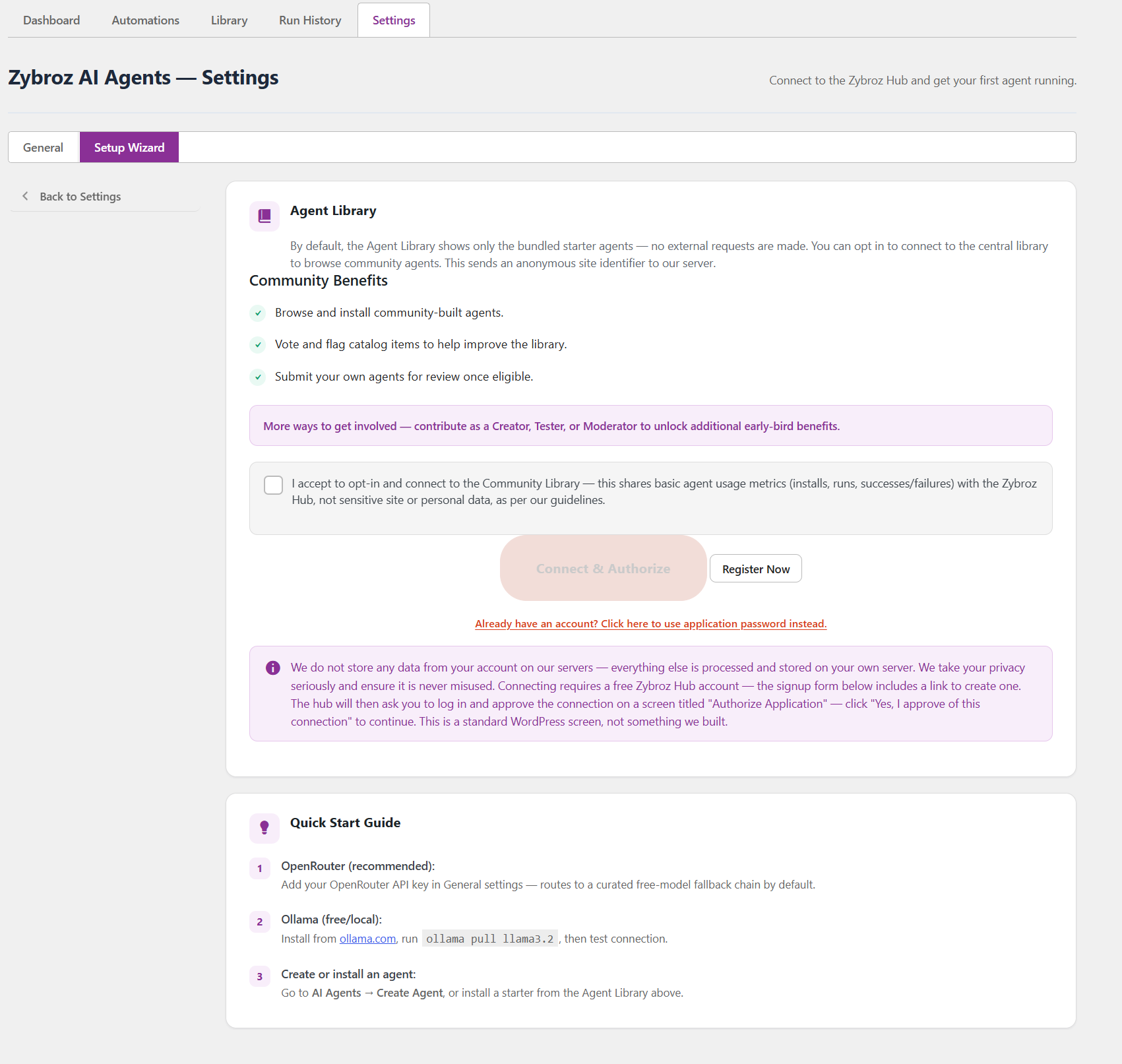Go Back to Settings
1122x1064 pixels.
(80, 197)
